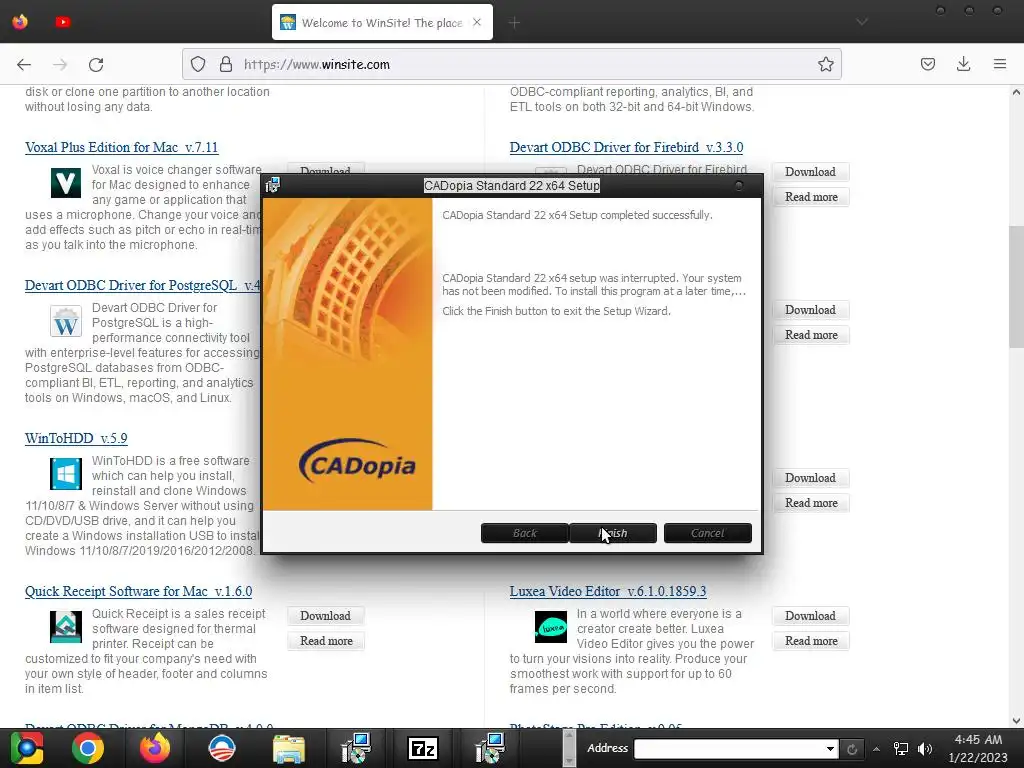Open the network icon in system tray
Viewport: 1024px width, 768px height.
point(901,749)
